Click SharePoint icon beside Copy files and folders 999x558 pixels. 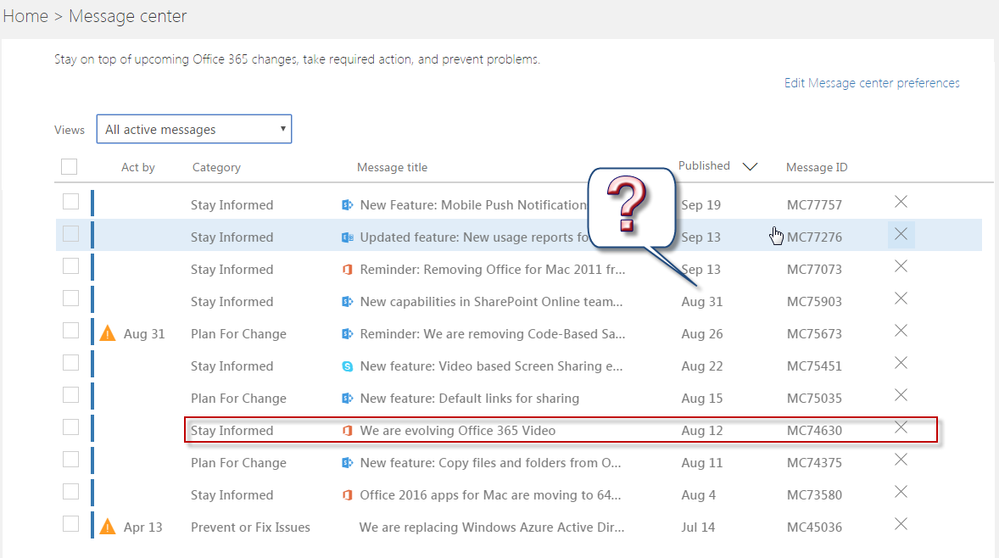click(347, 462)
